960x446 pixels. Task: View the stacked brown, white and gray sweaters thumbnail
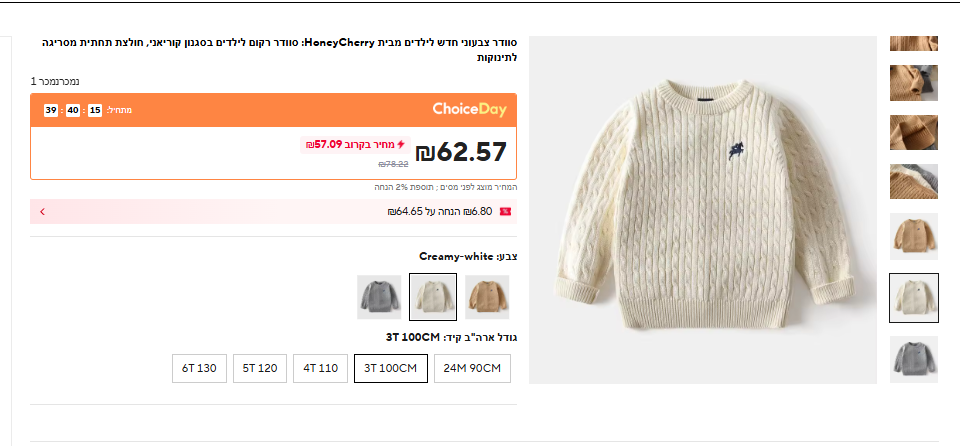pyautogui.click(x=913, y=181)
